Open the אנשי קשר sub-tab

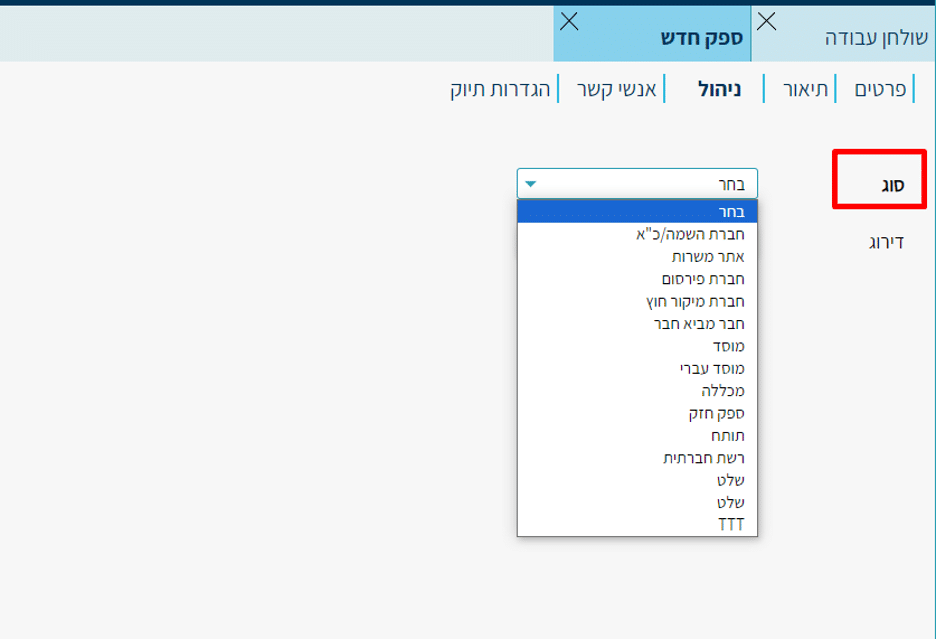(x=616, y=89)
